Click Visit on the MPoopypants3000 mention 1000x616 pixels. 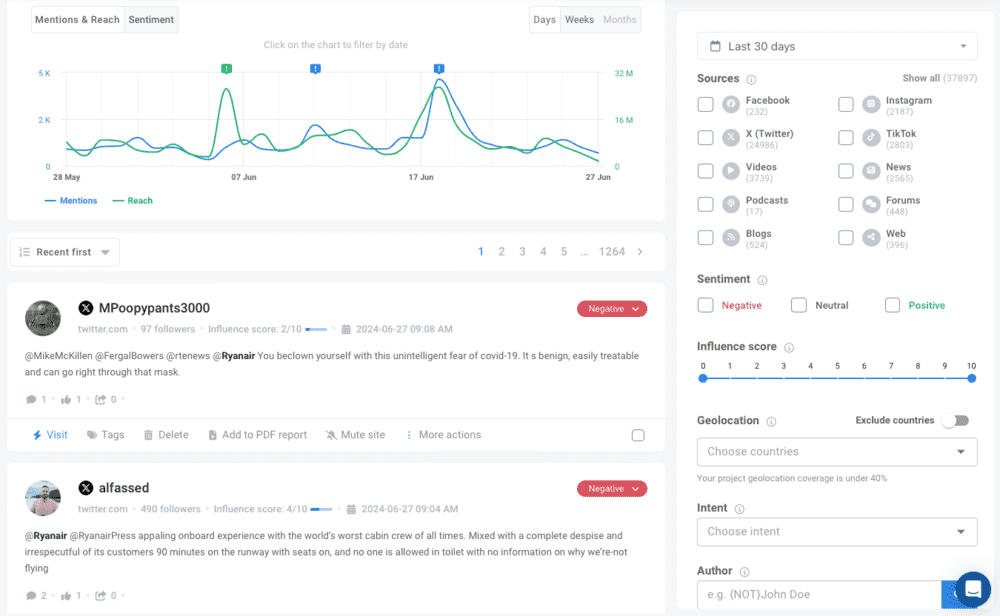(x=50, y=435)
